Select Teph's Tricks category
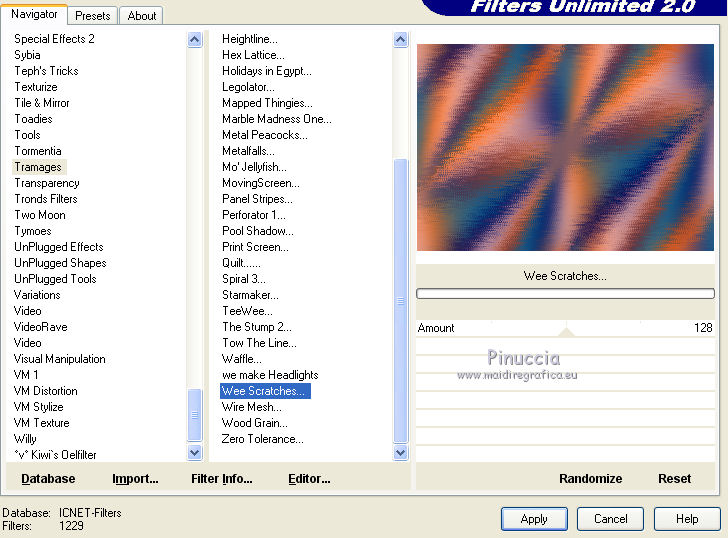This screenshot has width=728, height=538. click(x=46, y=71)
